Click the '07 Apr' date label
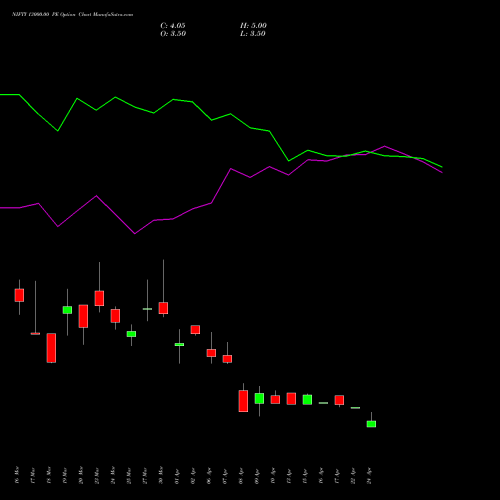This screenshot has width=500, height=500. click(225, 476)
